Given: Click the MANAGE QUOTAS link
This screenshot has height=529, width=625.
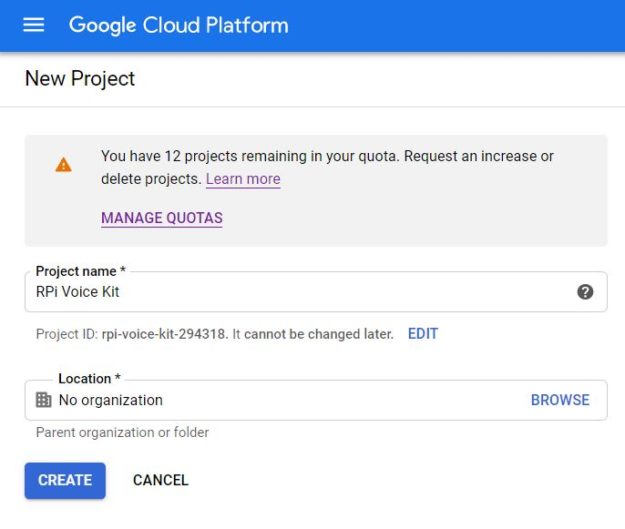Looking at the screenshot, I should point(162,218).
